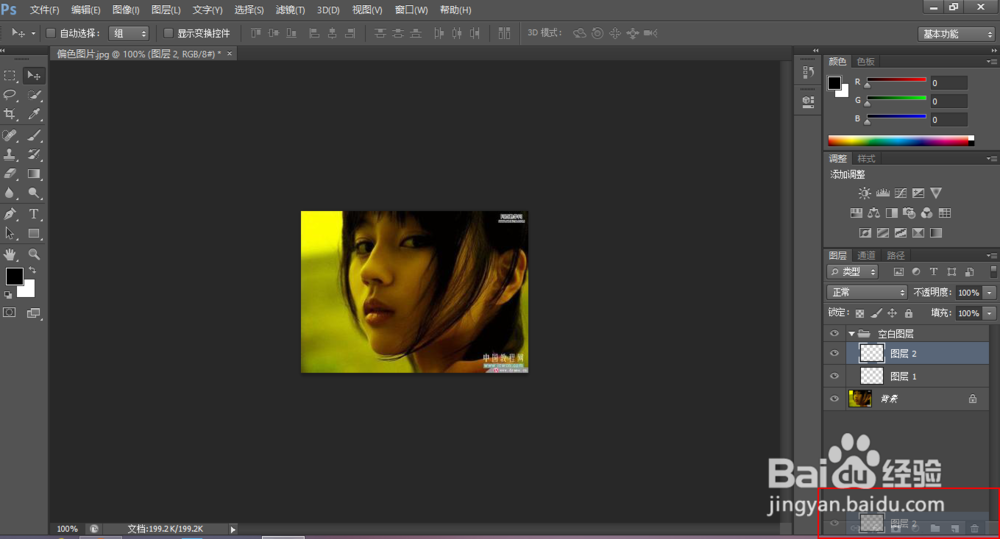
Task: Open the blend mode 正常 dropdown
Action: click(x=867, y=292)
